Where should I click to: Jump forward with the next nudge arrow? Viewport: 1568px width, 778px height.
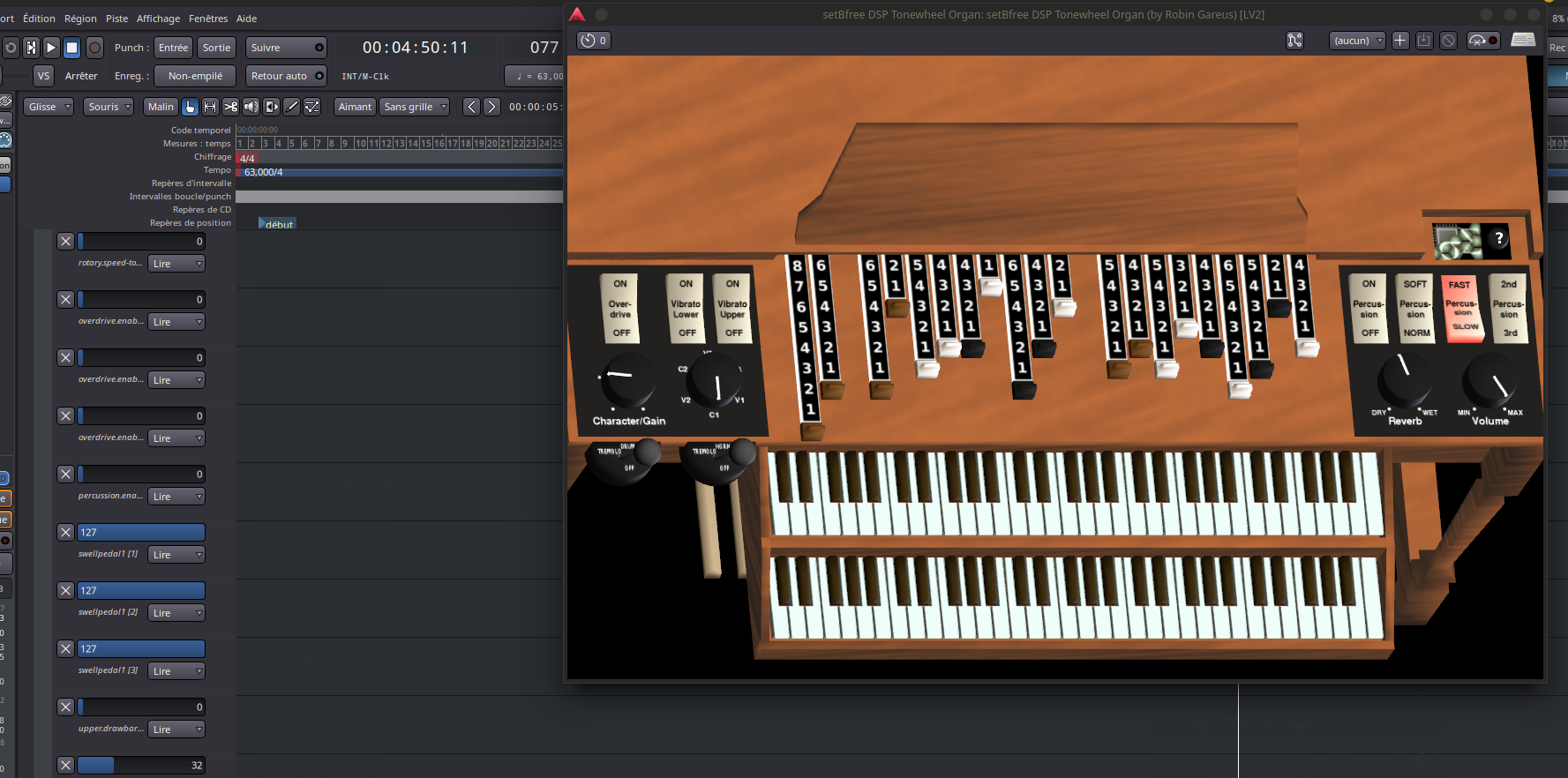click(x=491, y=107)
